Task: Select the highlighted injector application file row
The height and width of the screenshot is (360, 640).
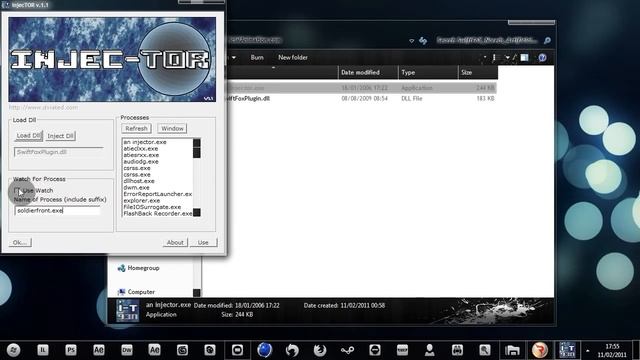Action: (x=361, y=88)
